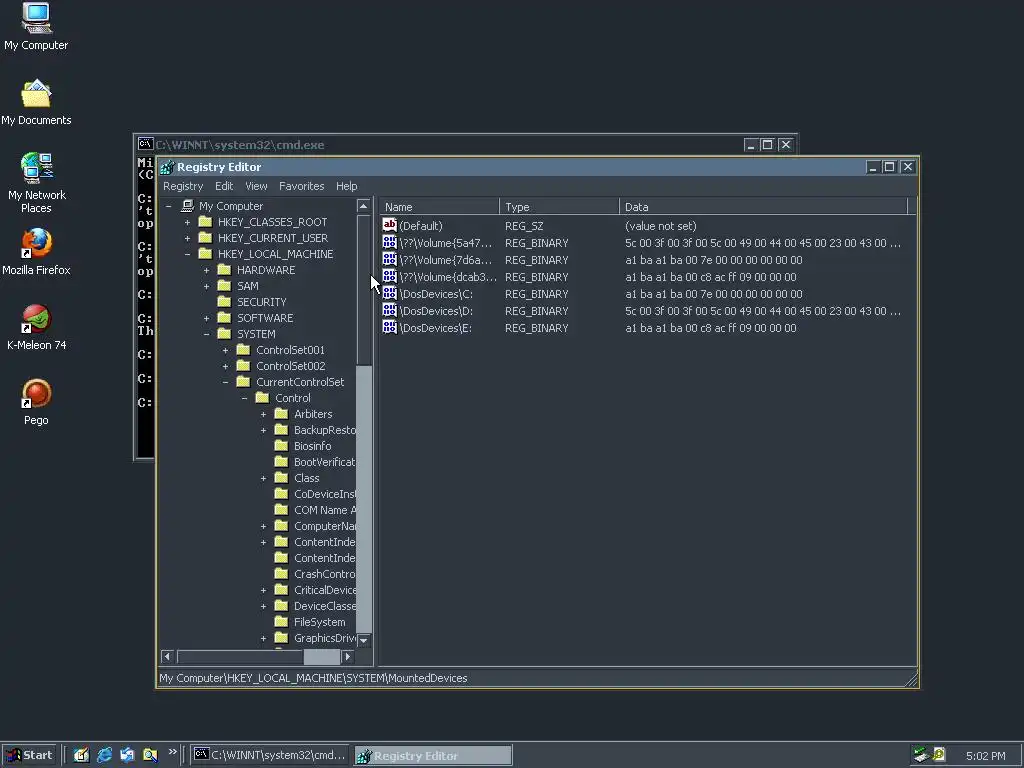Screen dimensions: 1024x768
Task: Click first quick launch icon beside Start
Action: tap(81, 755)
